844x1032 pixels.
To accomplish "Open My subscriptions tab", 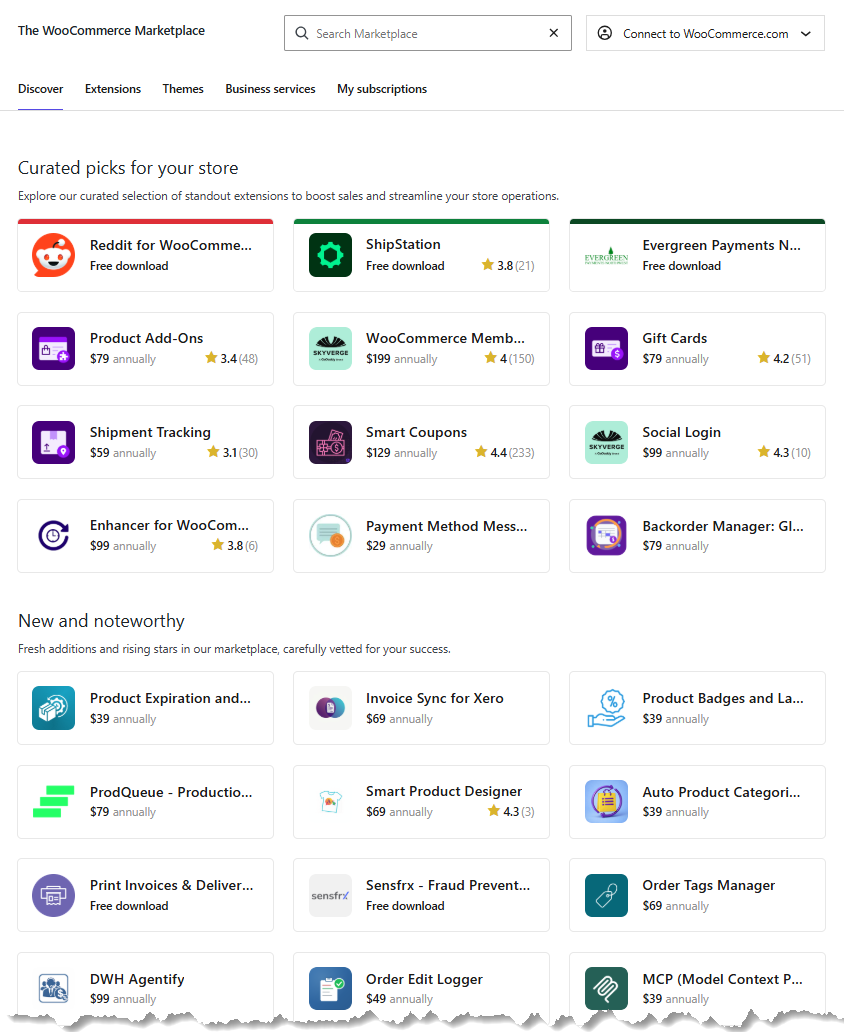I will 382,89.
